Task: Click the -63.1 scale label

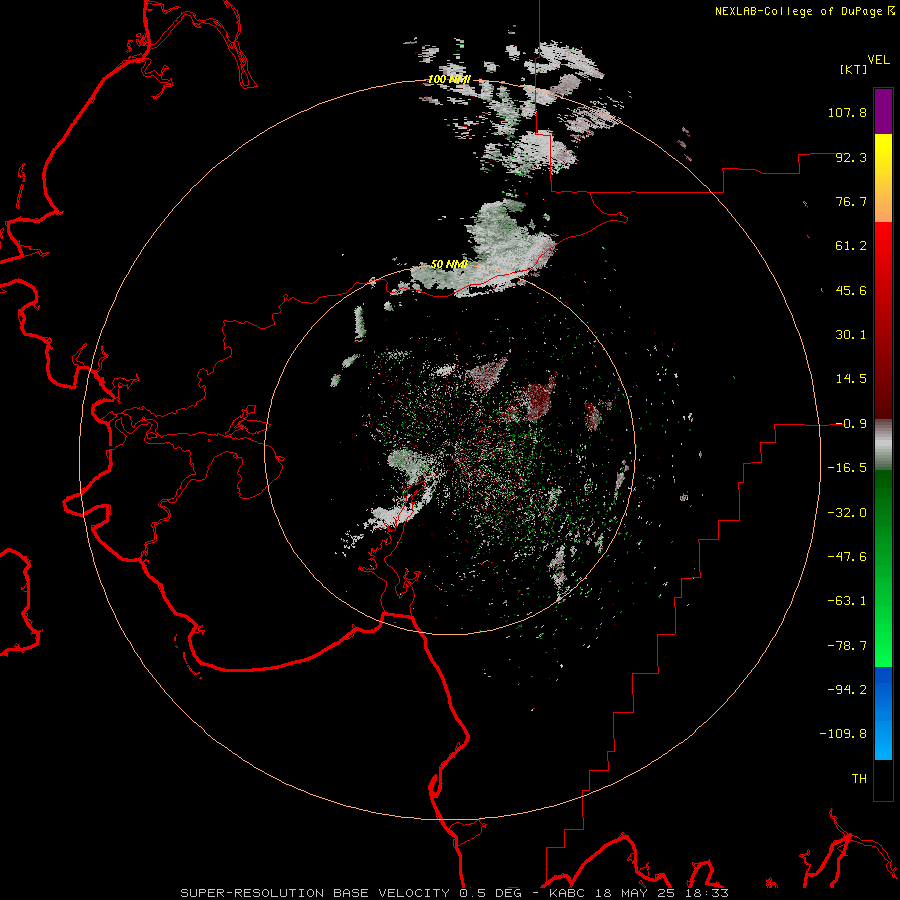Action: point(847,601)
